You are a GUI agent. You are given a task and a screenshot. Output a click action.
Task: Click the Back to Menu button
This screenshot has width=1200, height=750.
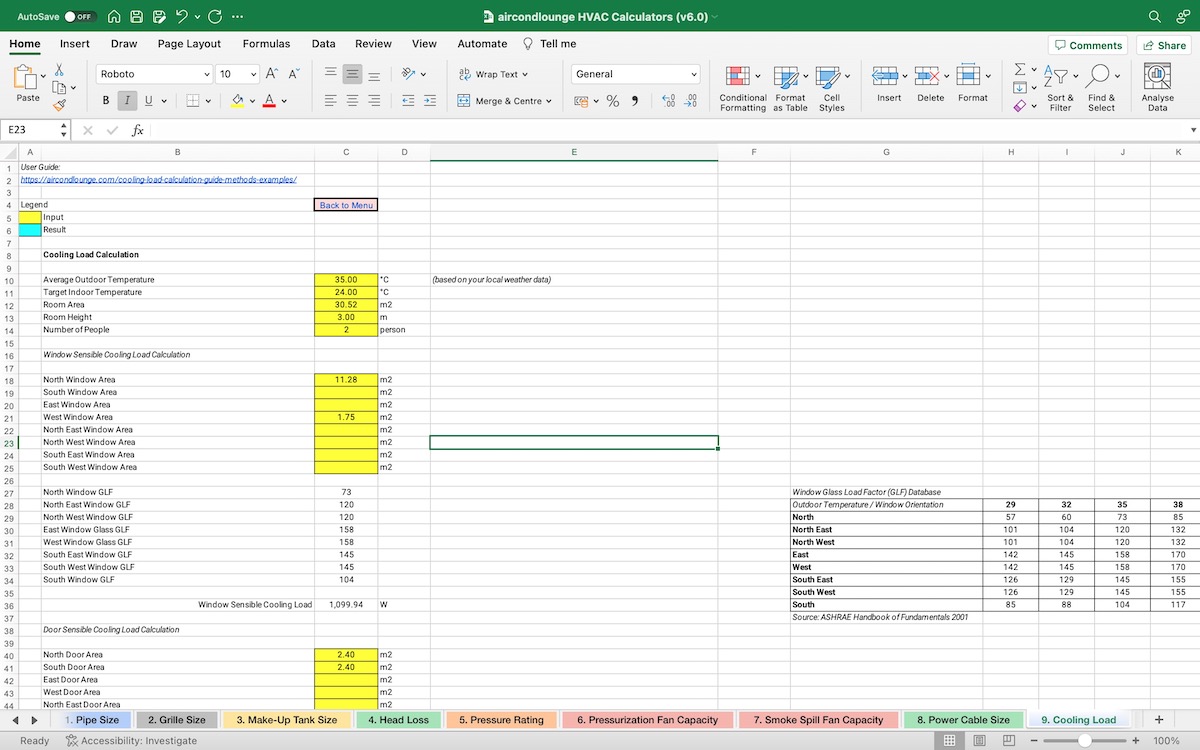click(x=346, y=205)
